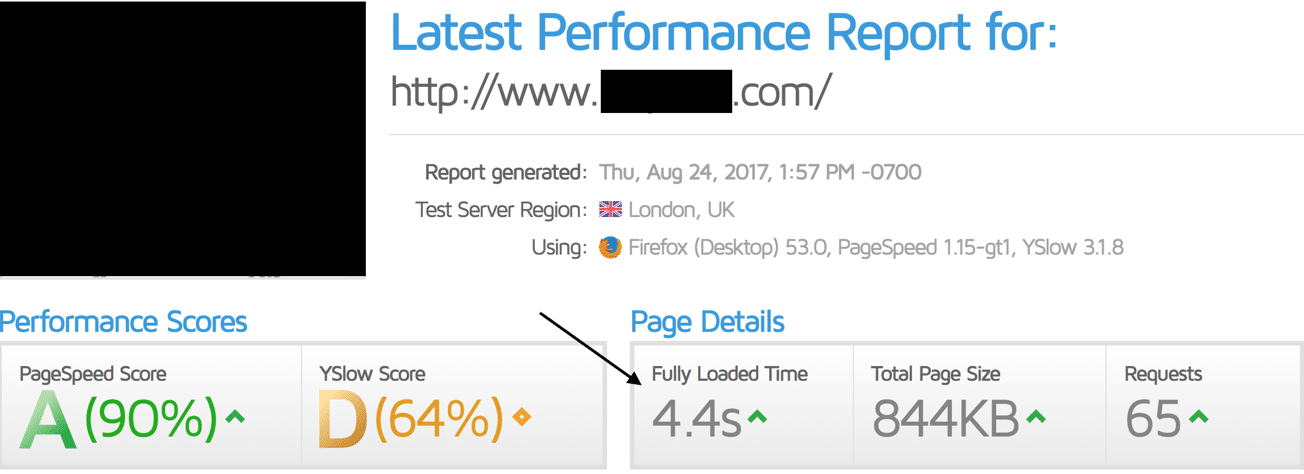Image resolution: width=1304 pixels, height=474 pixels.
Task: Select the YSlow Score box
Action: (453, 405)
